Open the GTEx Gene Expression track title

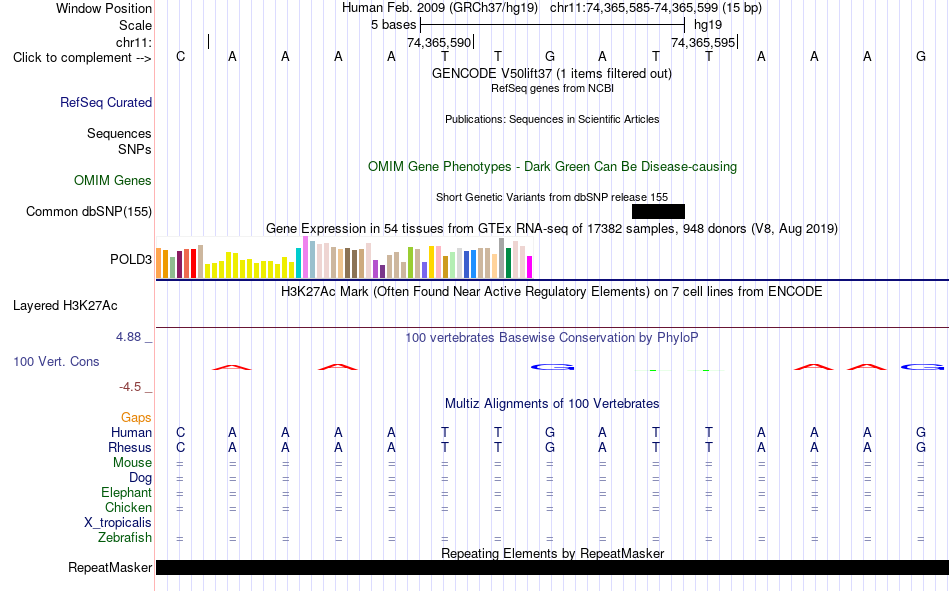point(552,229)
